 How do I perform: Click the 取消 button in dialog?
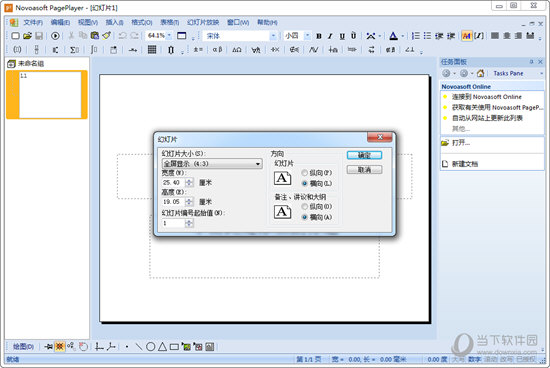coord(364,170)
